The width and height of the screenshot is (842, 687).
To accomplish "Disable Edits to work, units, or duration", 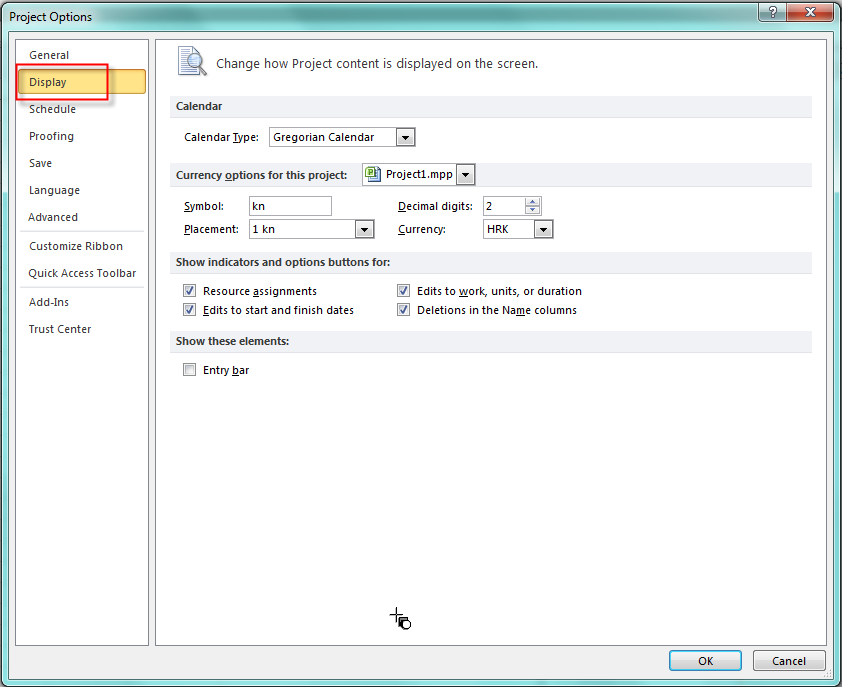I will click(x=403, y=291).
